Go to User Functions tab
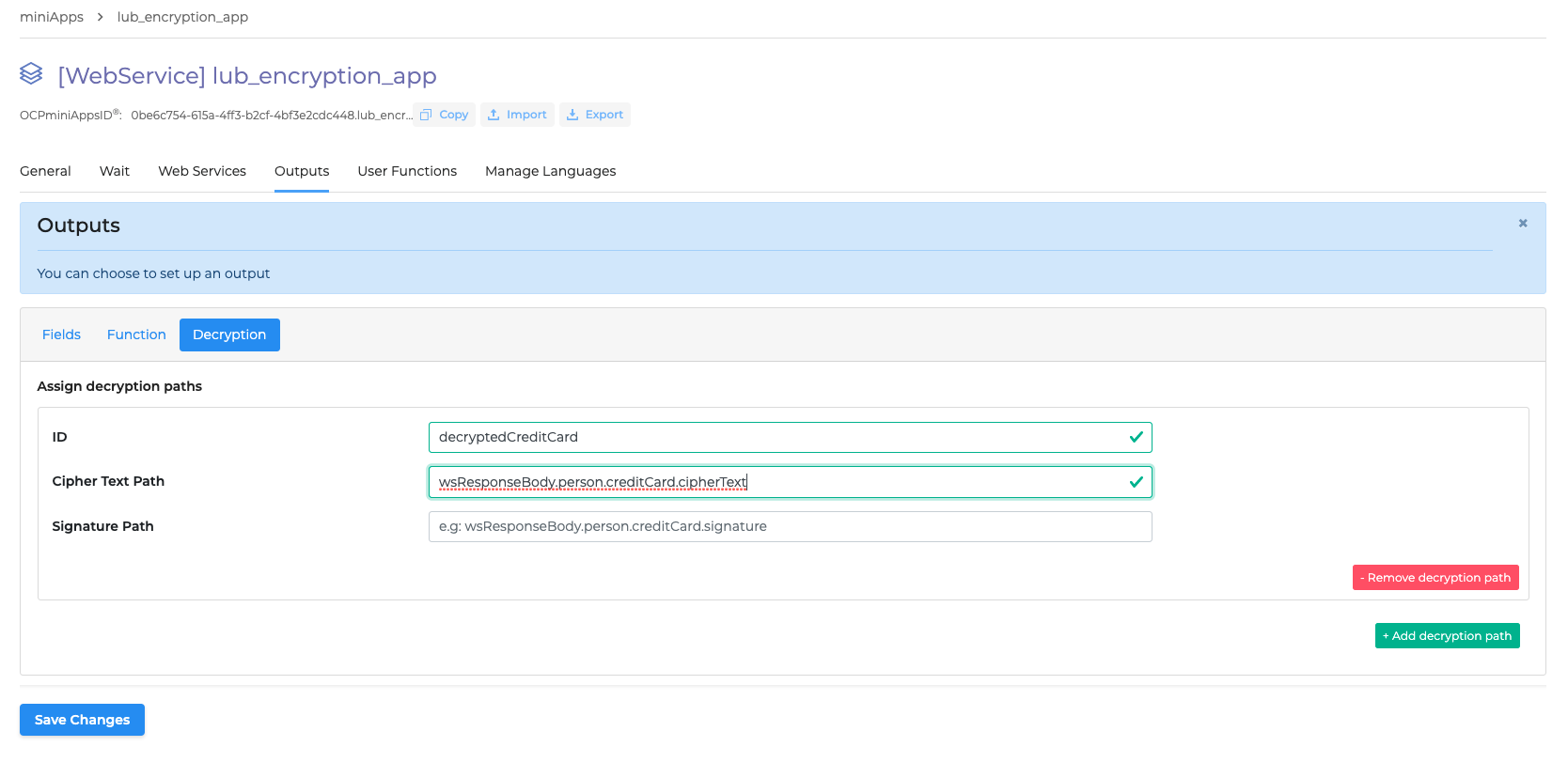Viewport: 1568px width, 778px height. (x=407, y=171)
